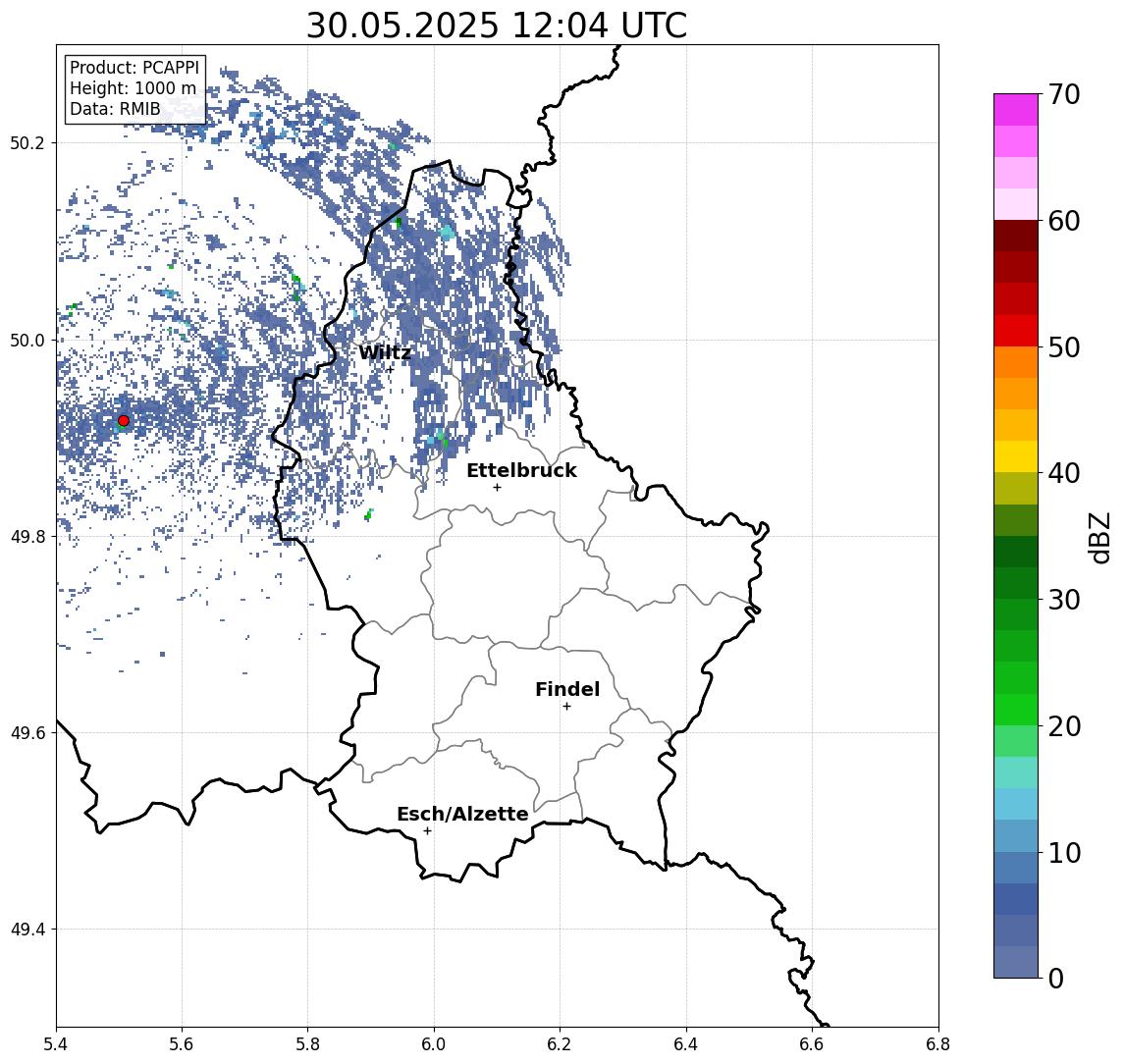Click the latitude 49.4 axis label

click(x=27, y=930)
